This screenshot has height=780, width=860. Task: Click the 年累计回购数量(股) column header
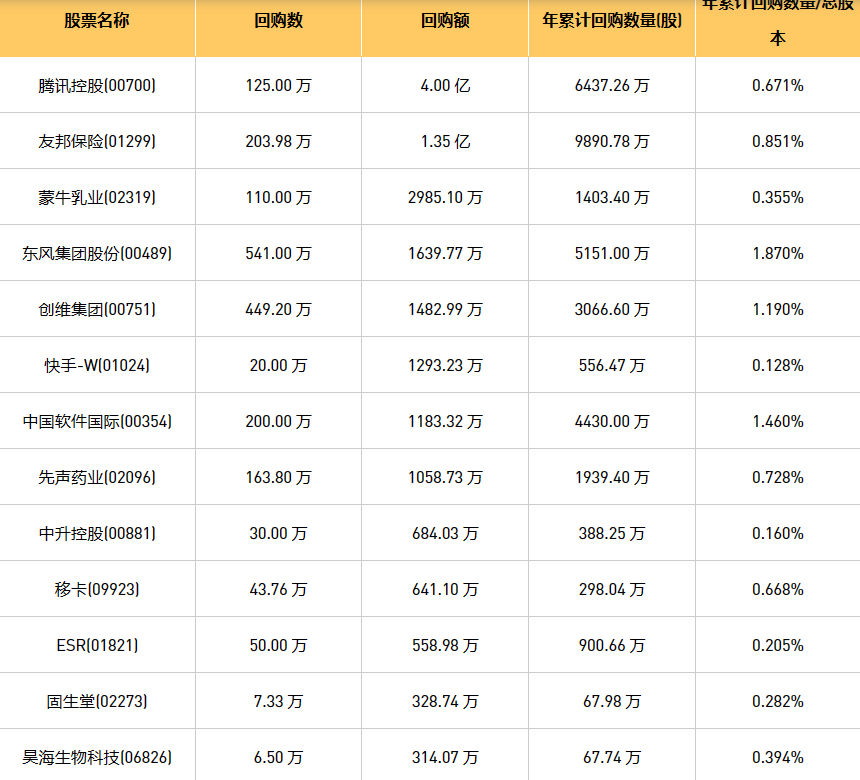tap(612, 20)
